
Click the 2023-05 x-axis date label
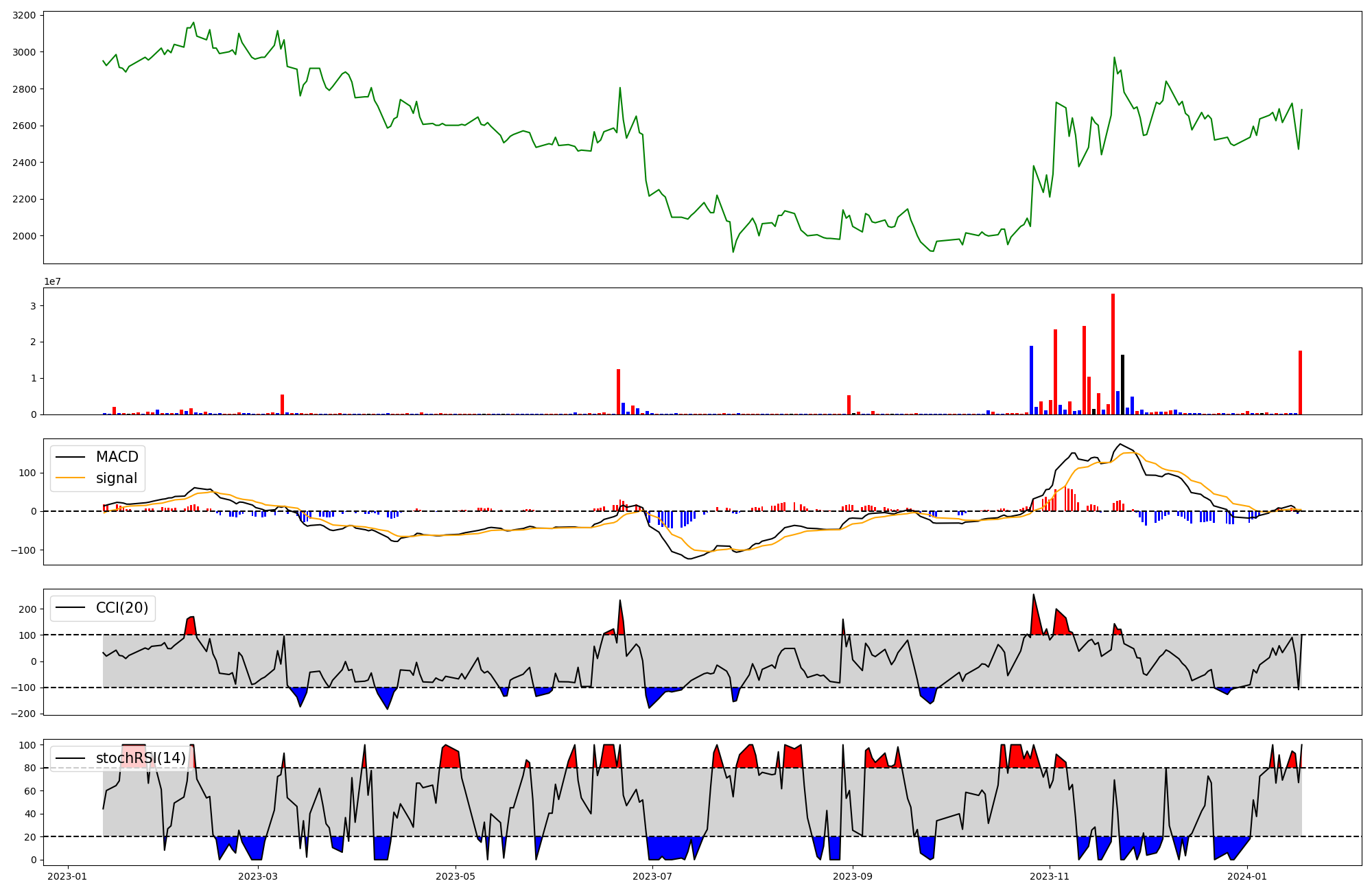(x=456, y=876)
